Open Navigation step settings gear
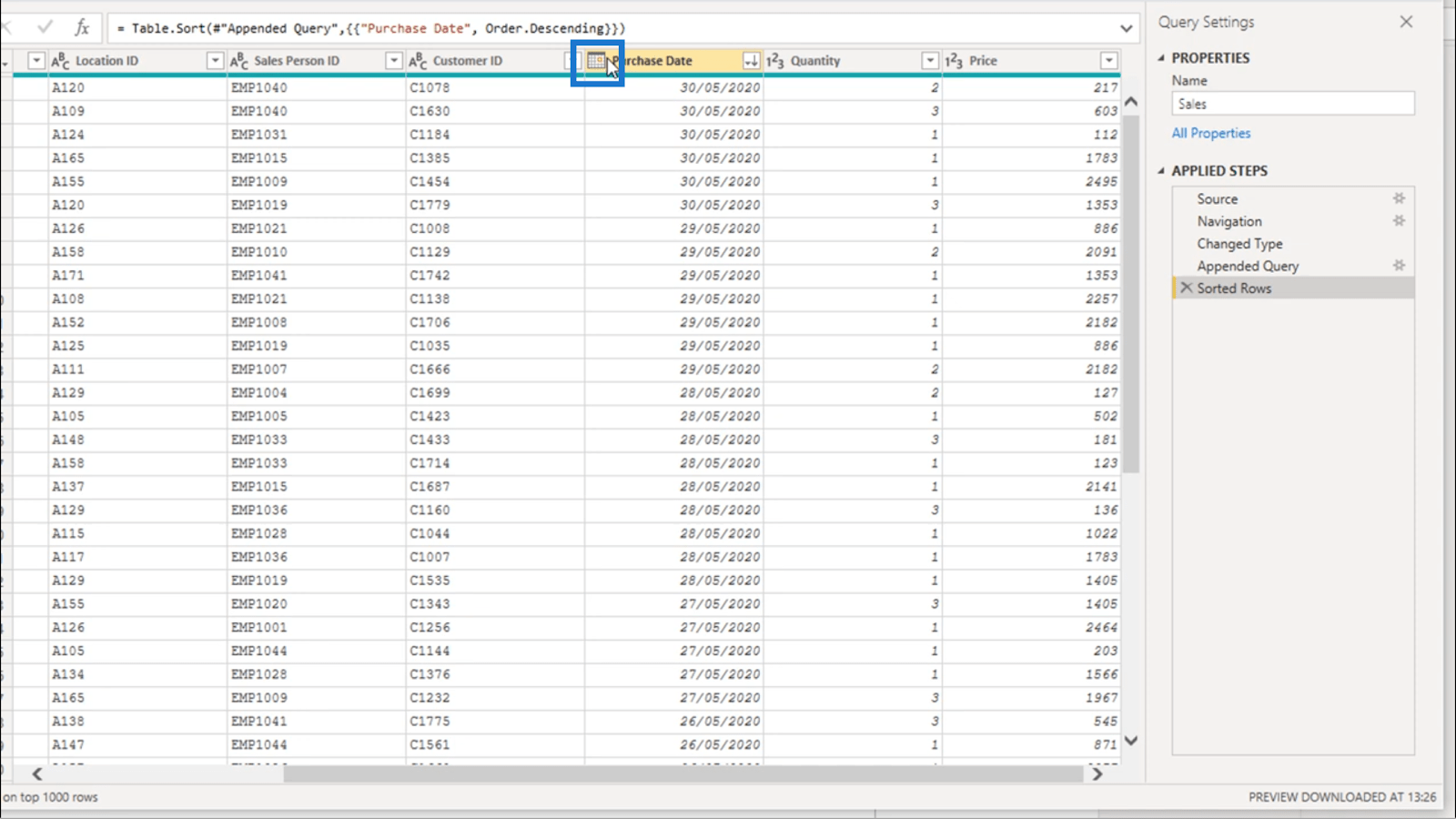Image resolution: width=1456 pixels, height=819 pixels. click(x=1399, y=221)
